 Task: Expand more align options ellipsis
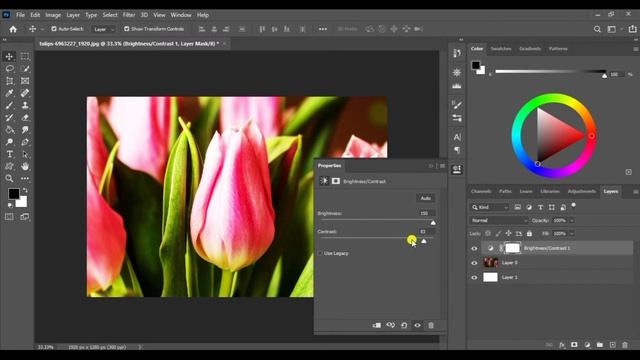(323, 29)
